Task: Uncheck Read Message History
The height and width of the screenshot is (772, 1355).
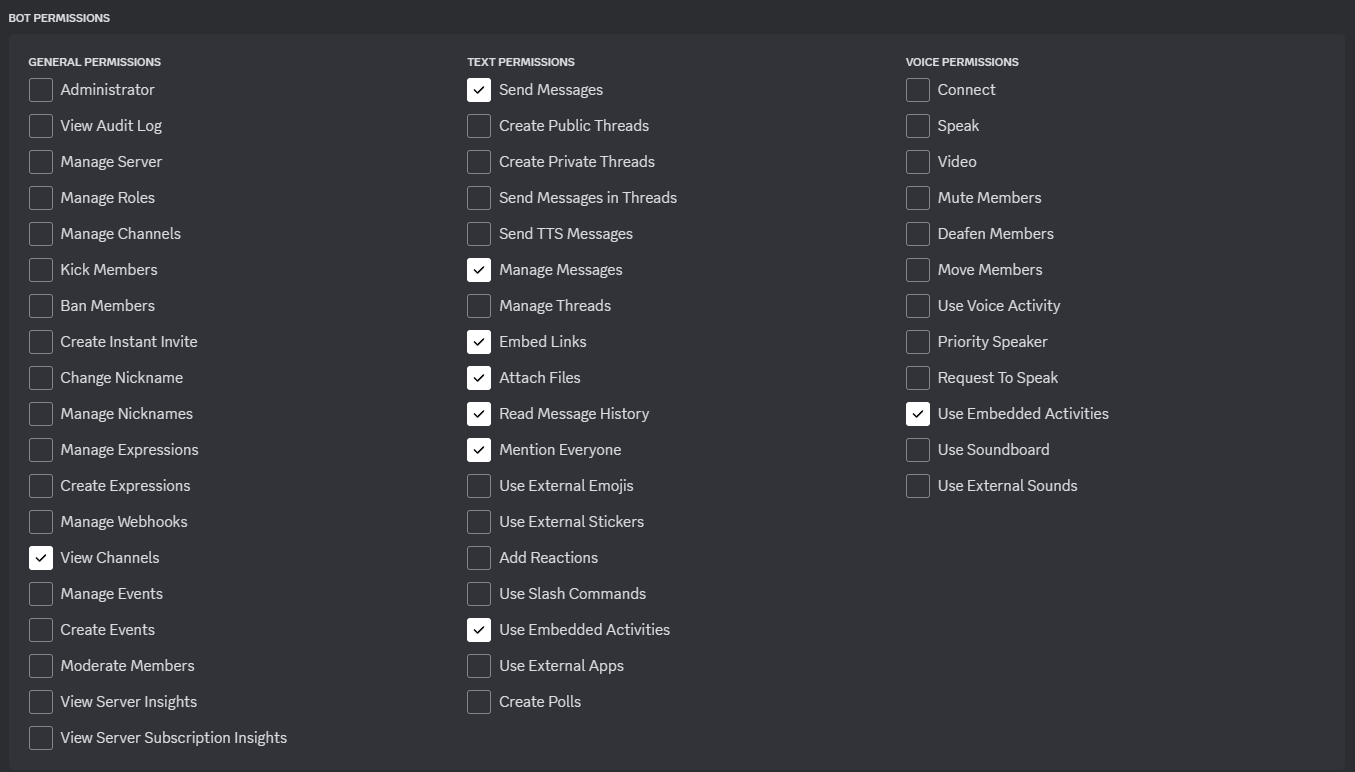Action: point(478,413)
